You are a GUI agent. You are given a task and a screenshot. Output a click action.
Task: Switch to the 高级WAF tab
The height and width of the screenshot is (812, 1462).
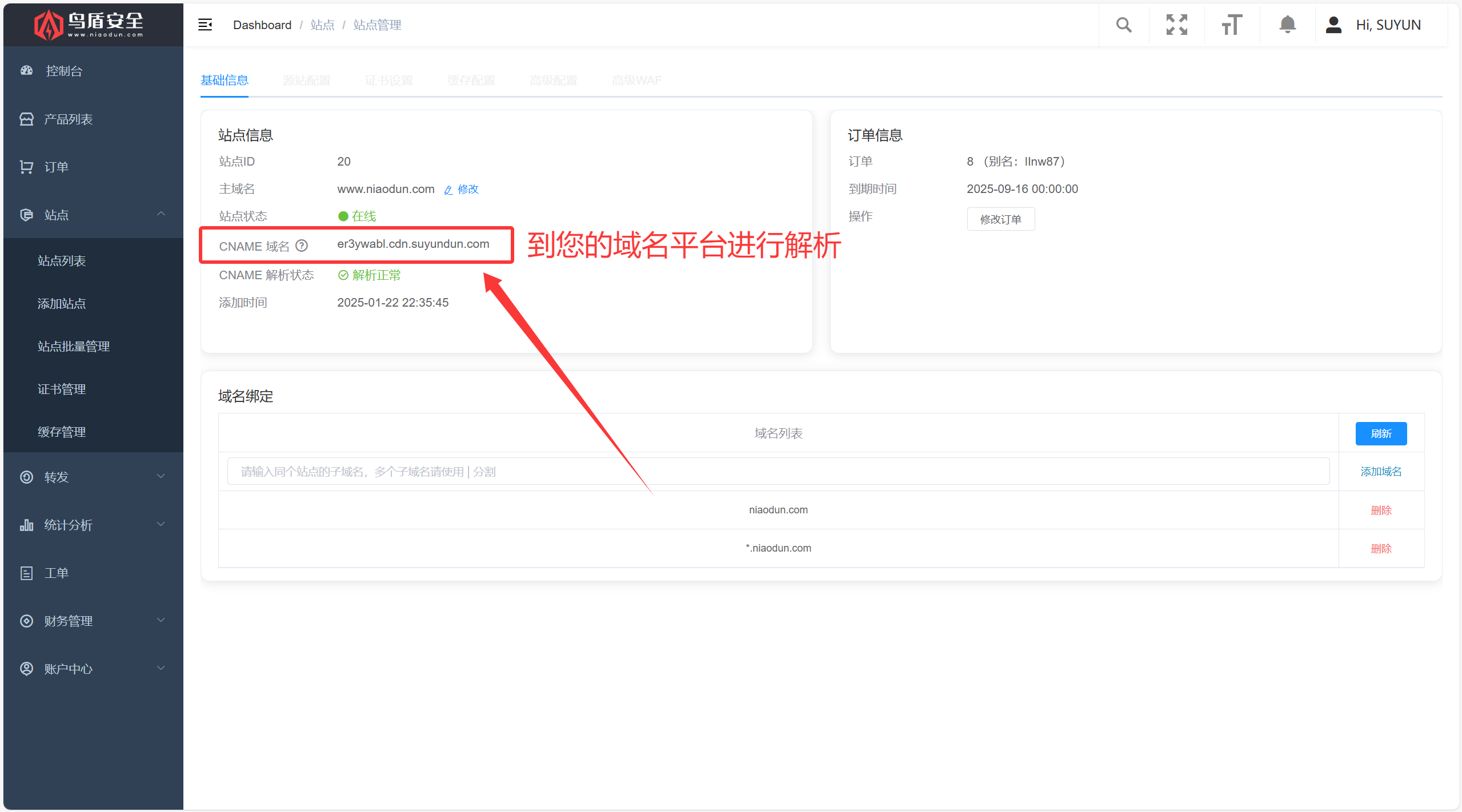click(636, 80)
